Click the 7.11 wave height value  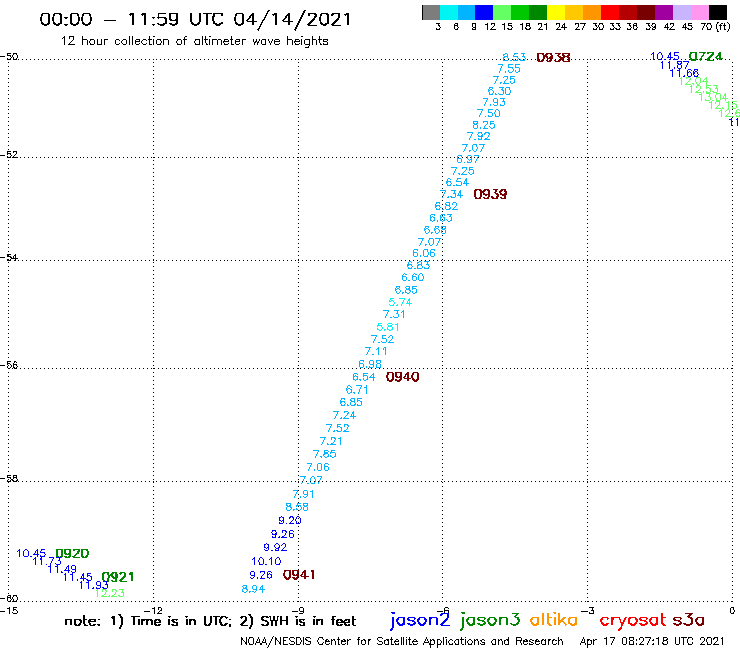coord(376,351)
